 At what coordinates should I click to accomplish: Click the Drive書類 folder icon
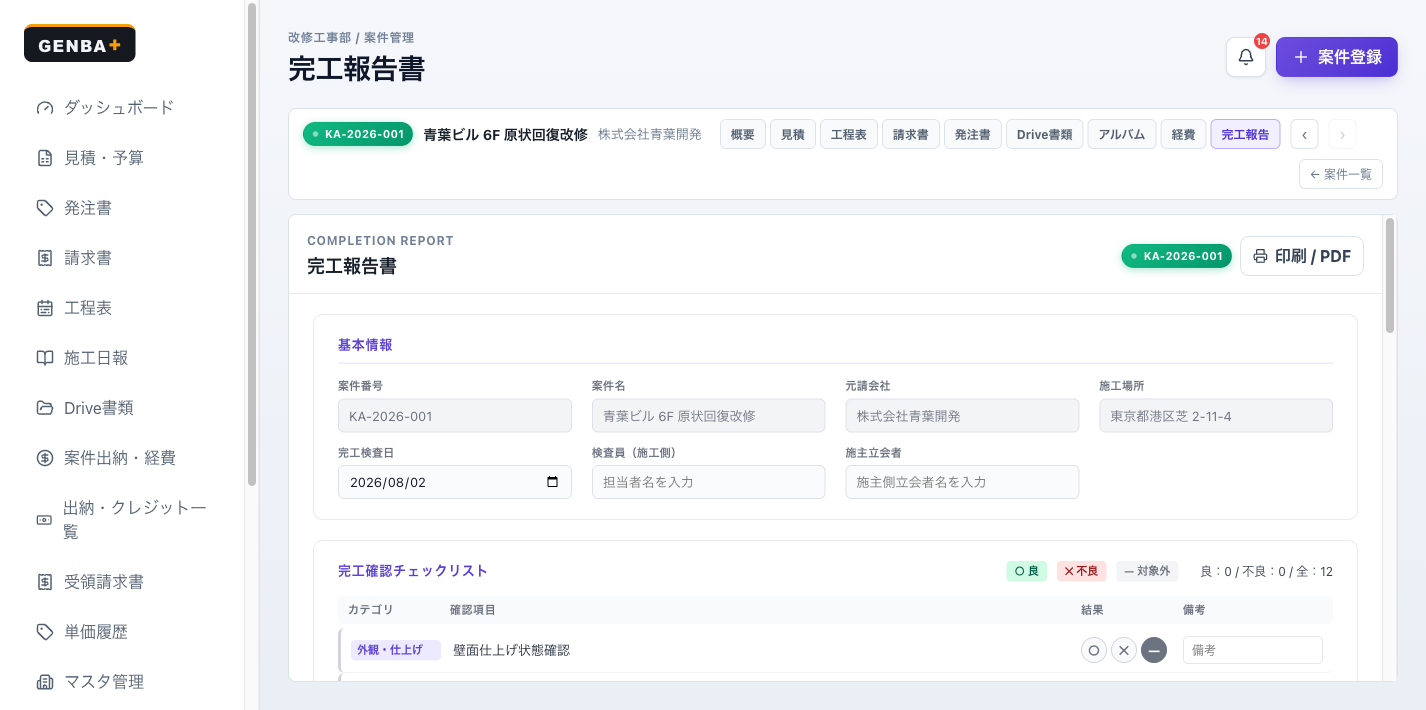click(x=44, y=408)
